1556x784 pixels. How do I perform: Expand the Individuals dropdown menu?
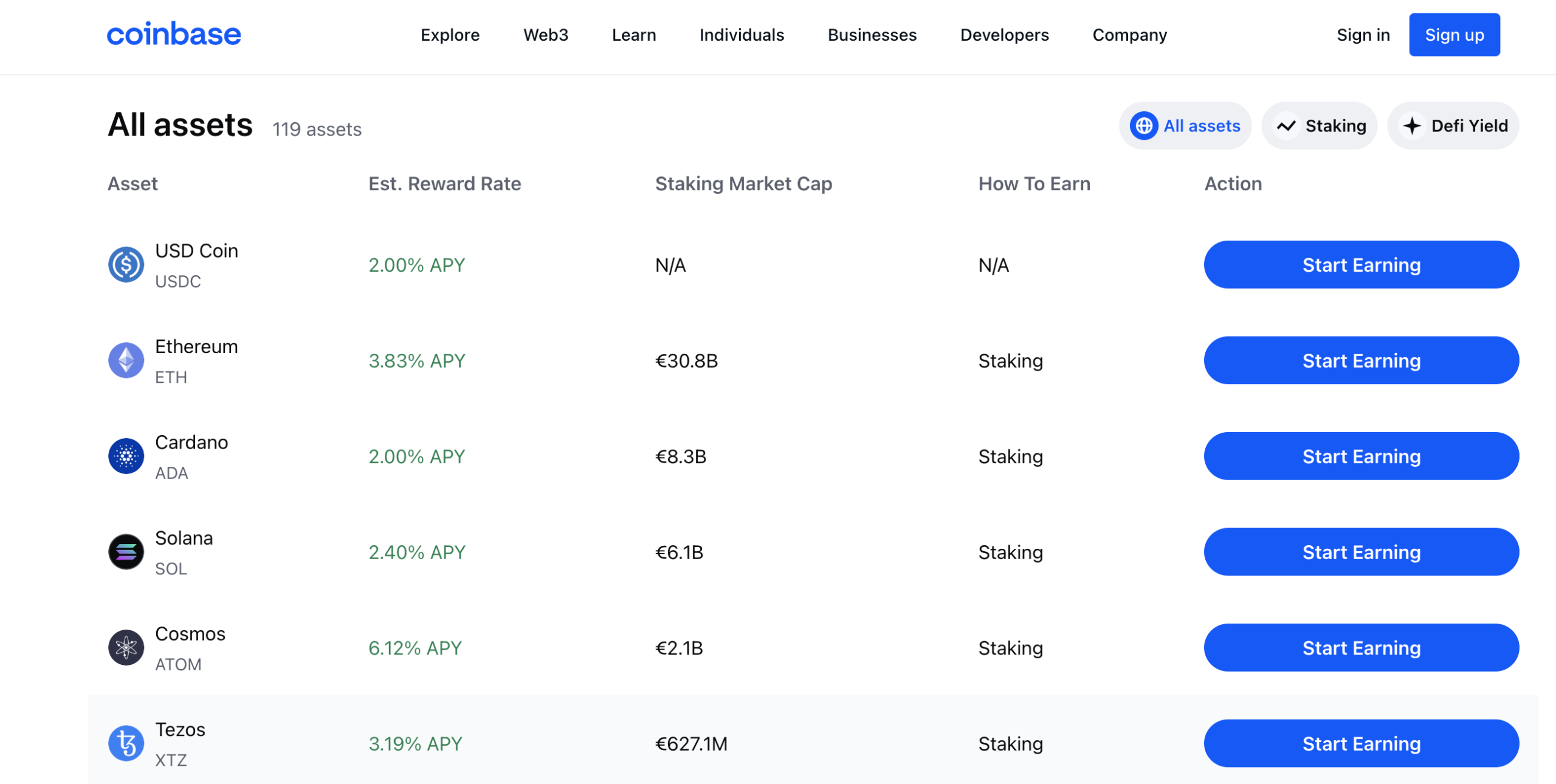pyautogui.click(x=741, y=34)
